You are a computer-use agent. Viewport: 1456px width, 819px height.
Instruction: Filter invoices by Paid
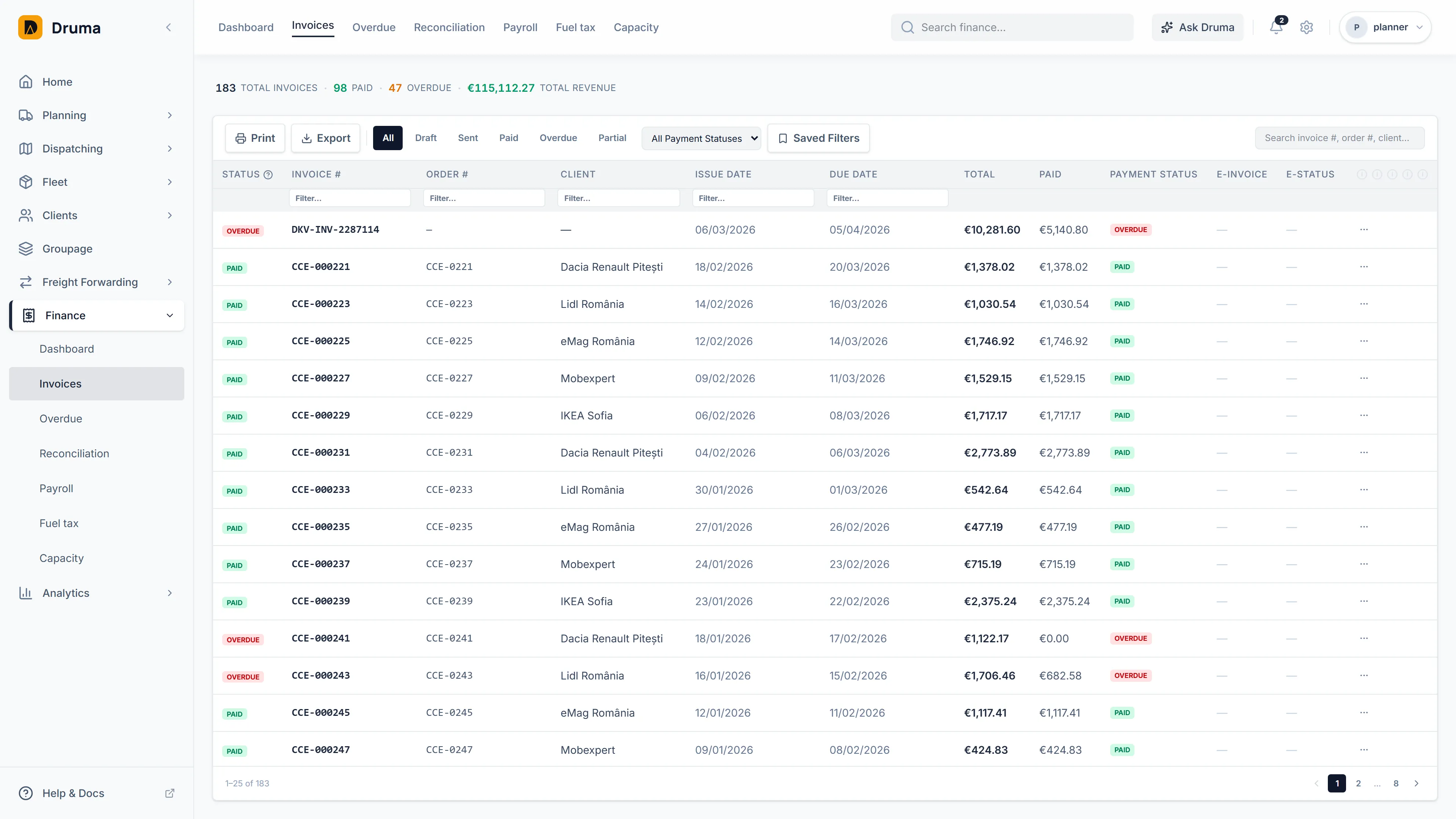tap(509, 138)
